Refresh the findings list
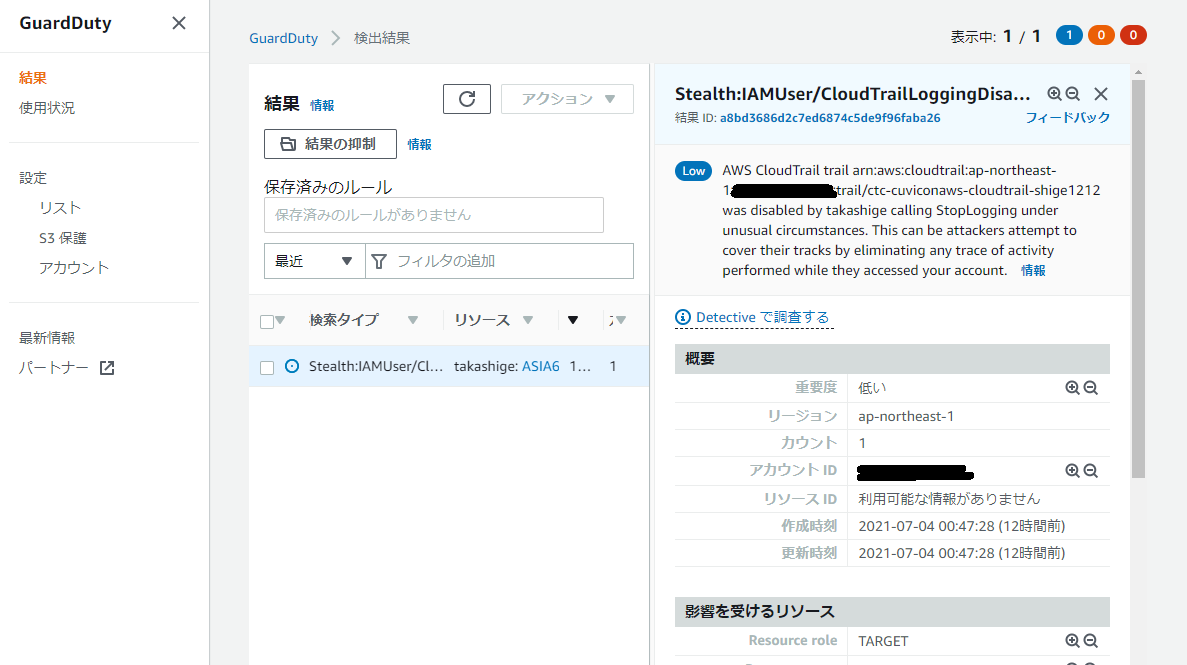The width and height of the screenshot is (1187, 665). tap(467, 99)
